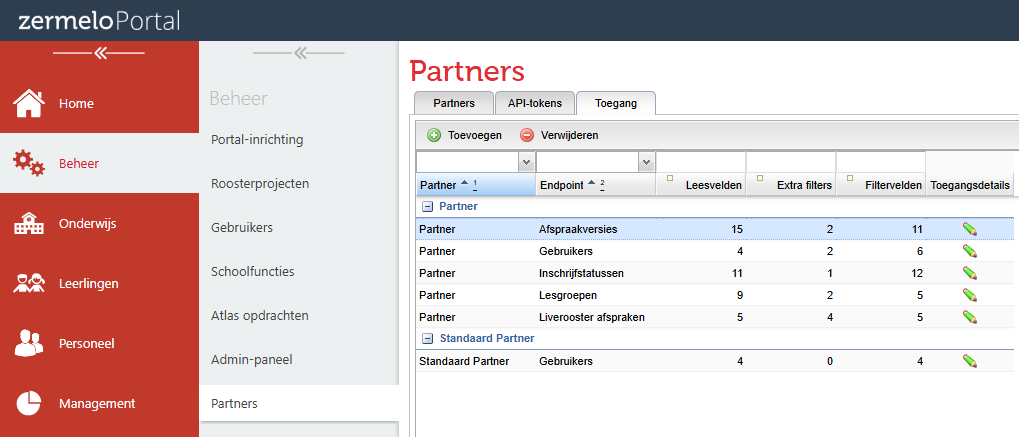The width and height of the screenshot is (1019, 437).
Task: Open the Gebruikers menu item
Action: tap(242, 228)
